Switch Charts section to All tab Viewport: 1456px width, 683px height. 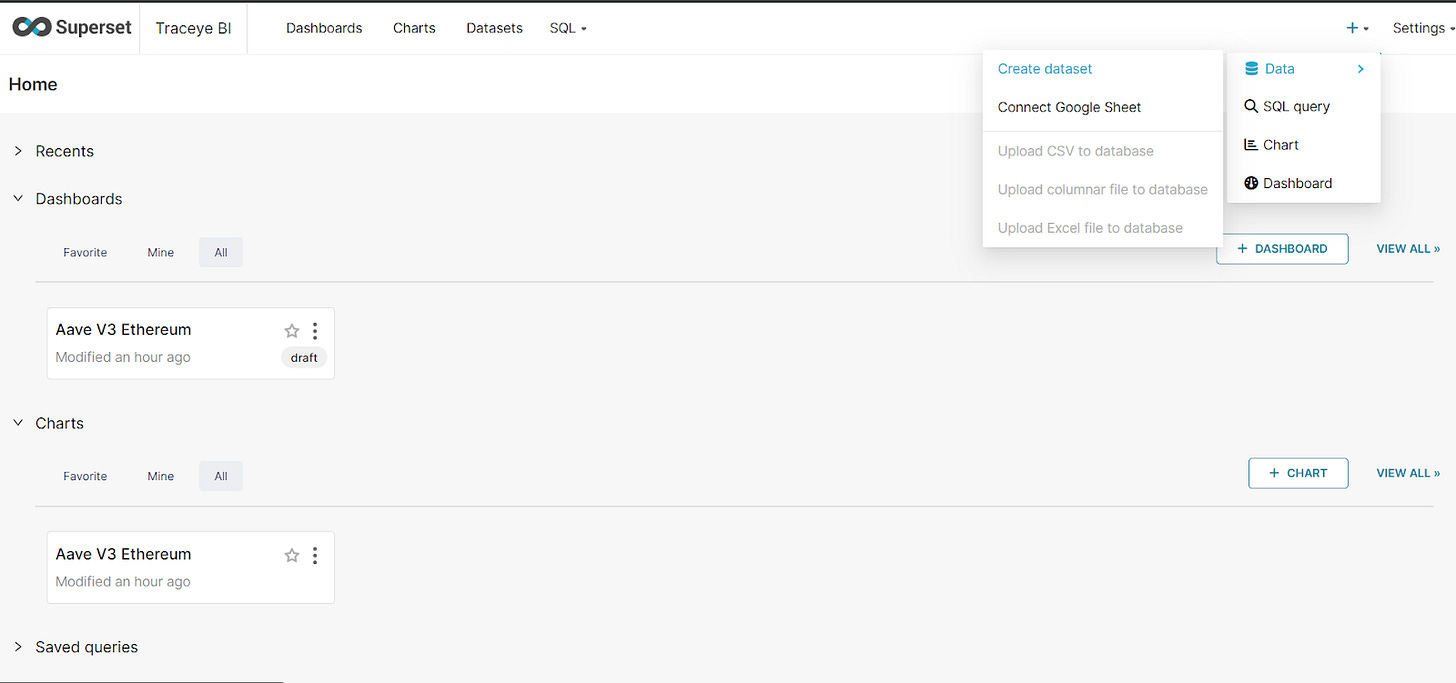221,476
